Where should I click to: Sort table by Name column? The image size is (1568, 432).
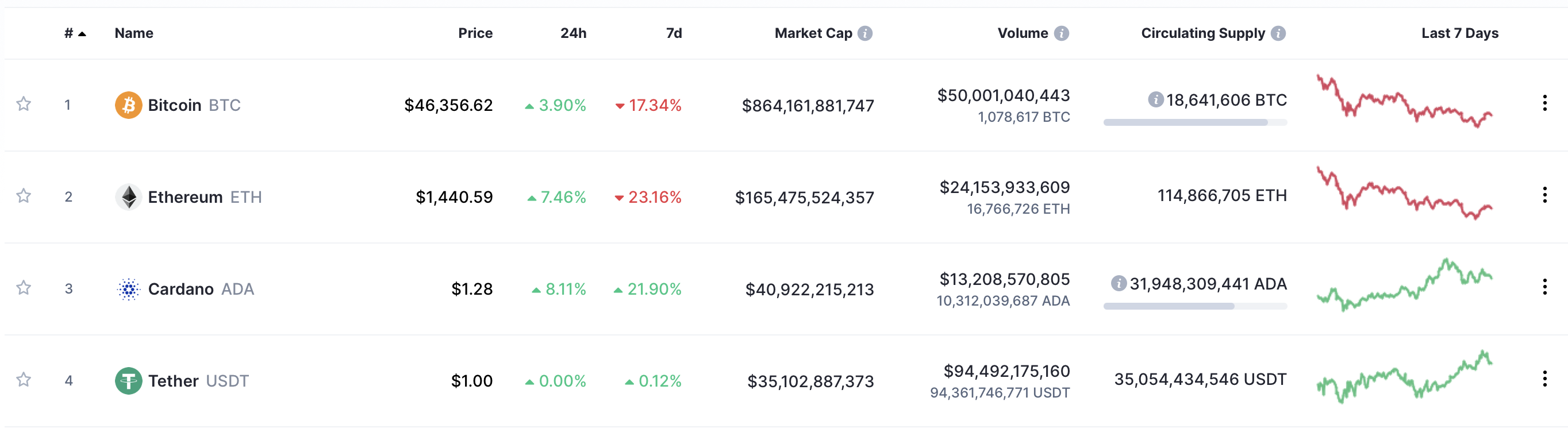(x=134, y=33)
